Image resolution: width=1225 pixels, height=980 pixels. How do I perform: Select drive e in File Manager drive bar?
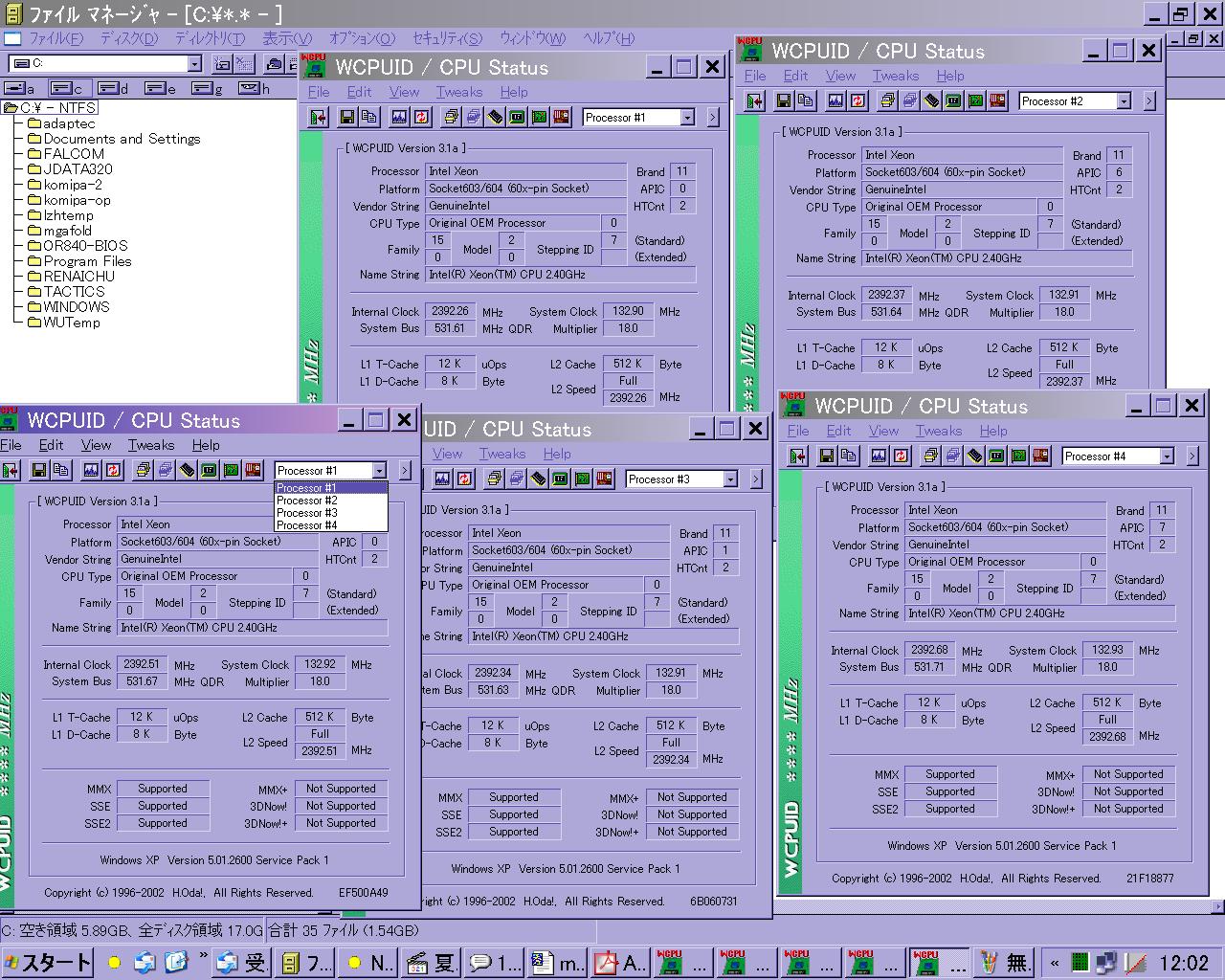point(160,88)
